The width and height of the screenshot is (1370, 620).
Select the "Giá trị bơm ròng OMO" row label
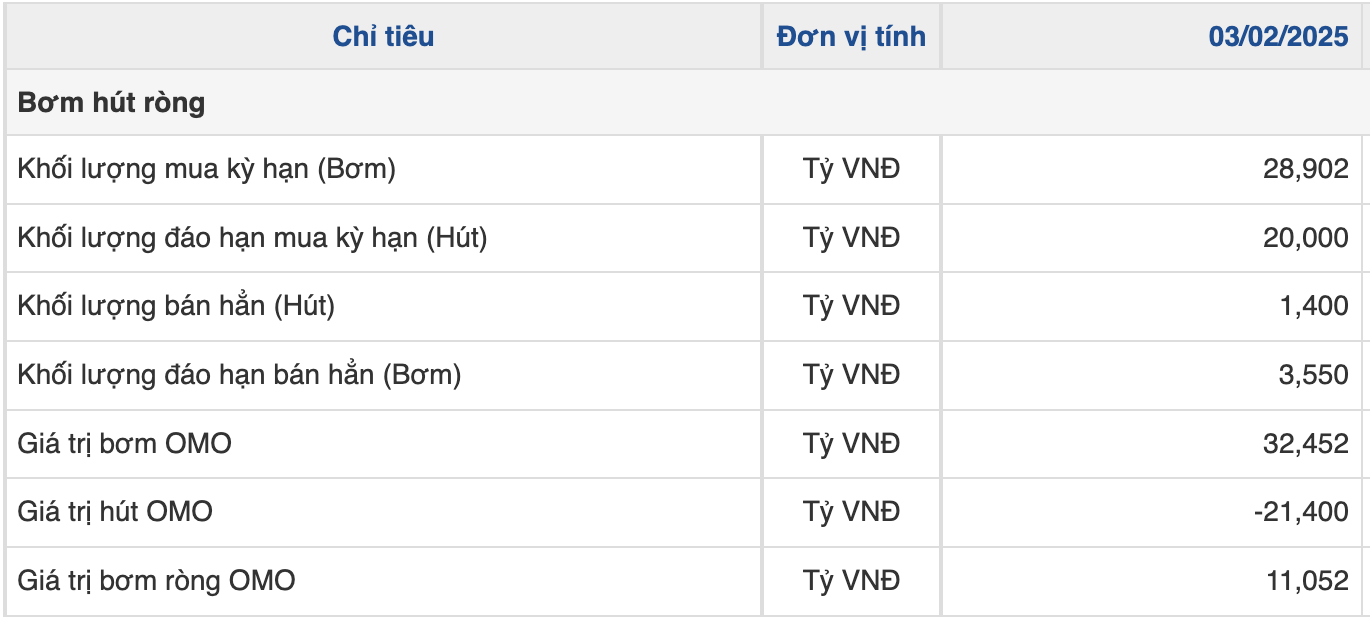pyautogui.click(x=156, y=580)
